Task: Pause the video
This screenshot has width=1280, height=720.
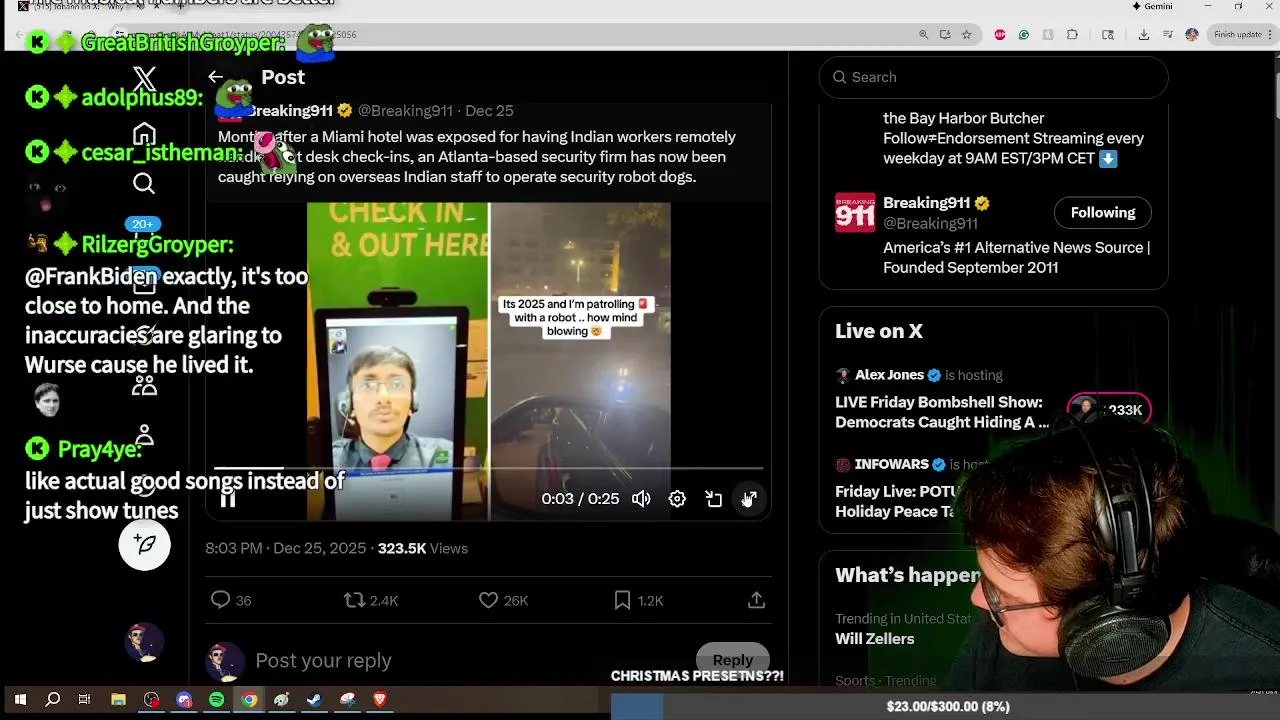Action: pyautogui.click(x=228, y=499)
